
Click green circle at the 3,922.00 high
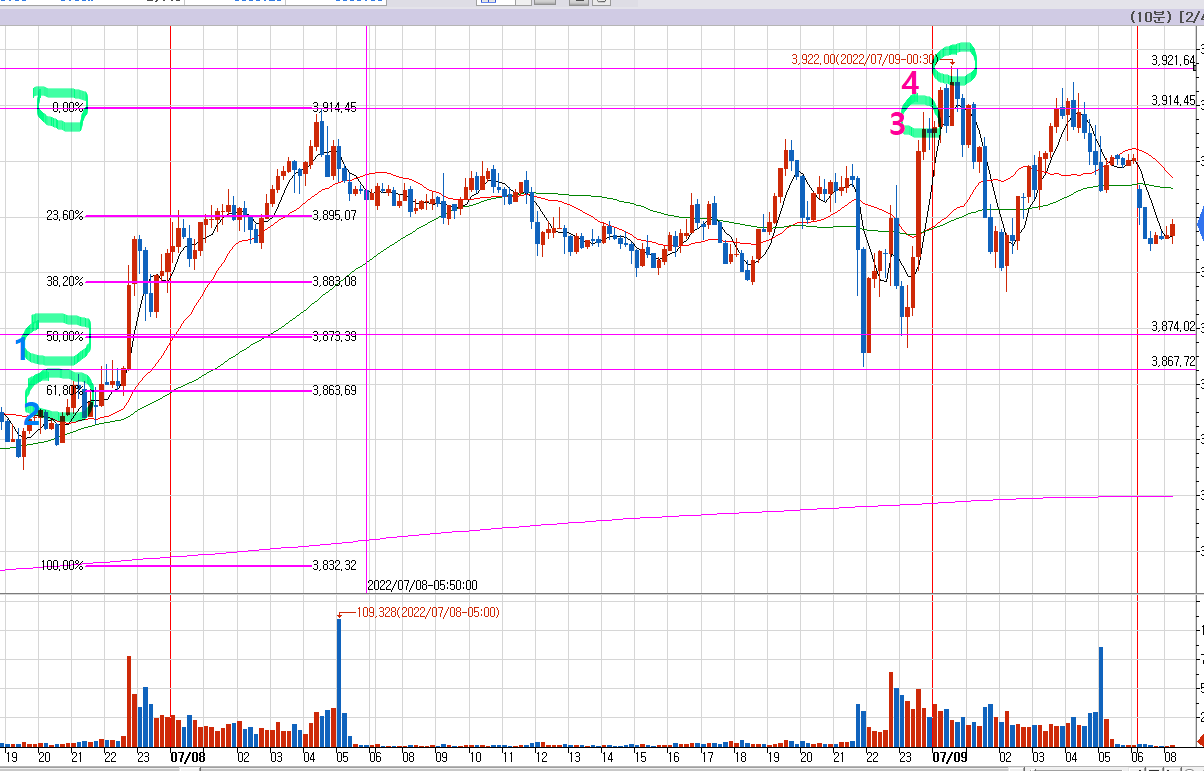pos(954,61)
